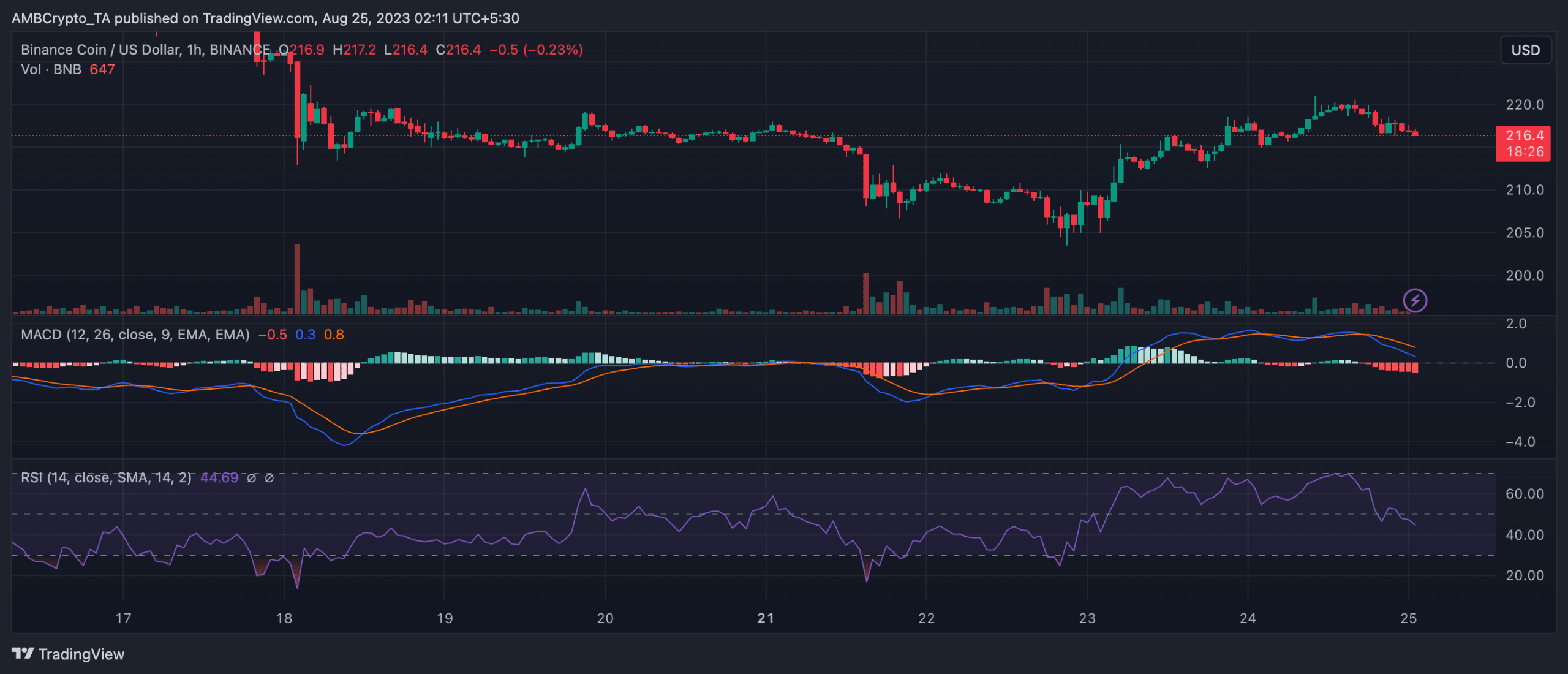Click the 205.0 price scale label
Image resolution: width=1568 pixels, height=674 pixels.
(1525, 233)
